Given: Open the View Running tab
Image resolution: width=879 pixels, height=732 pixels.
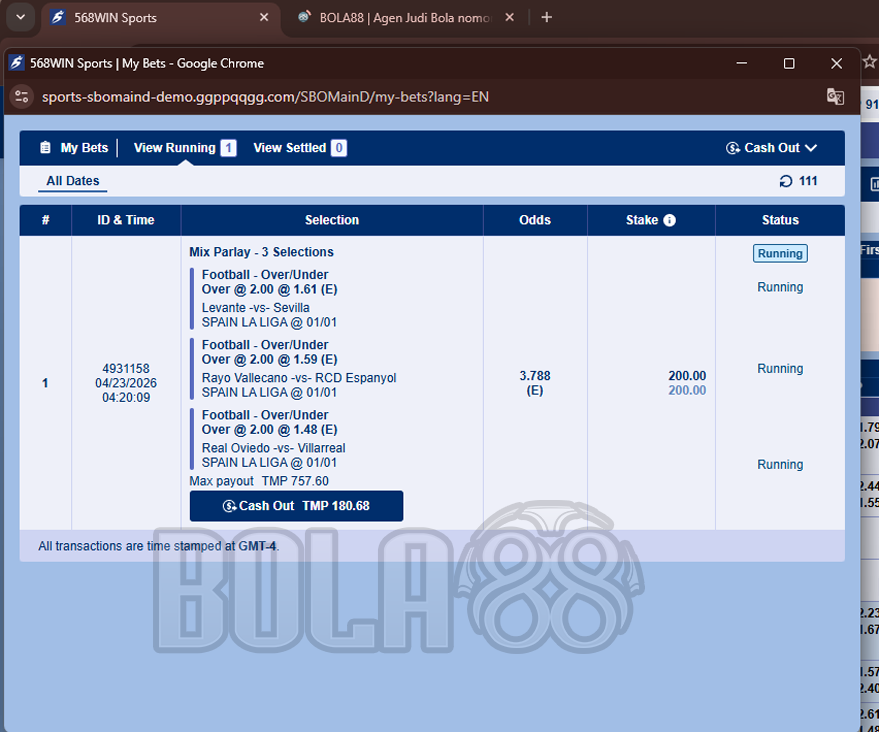Looking at the screenshot, I should [174, 147].
